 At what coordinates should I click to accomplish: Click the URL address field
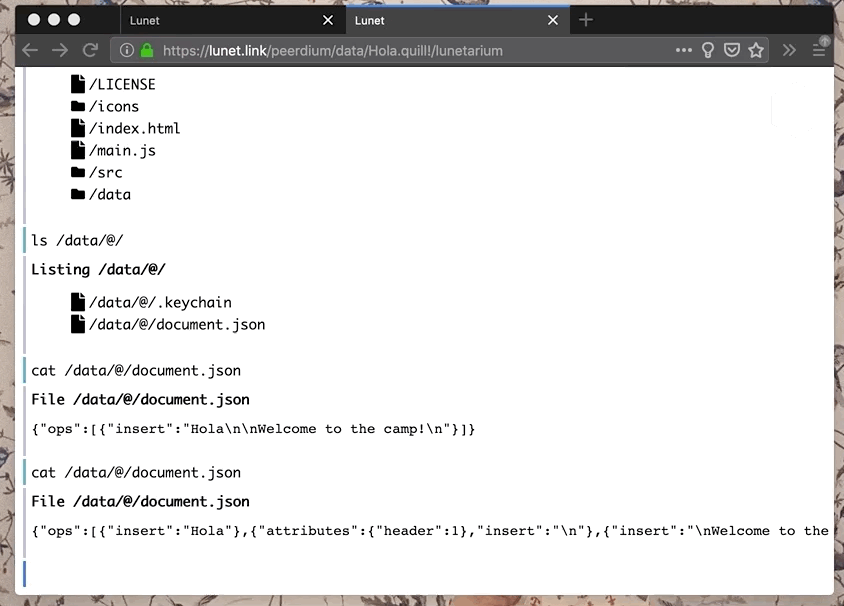[x=400, y=50]
